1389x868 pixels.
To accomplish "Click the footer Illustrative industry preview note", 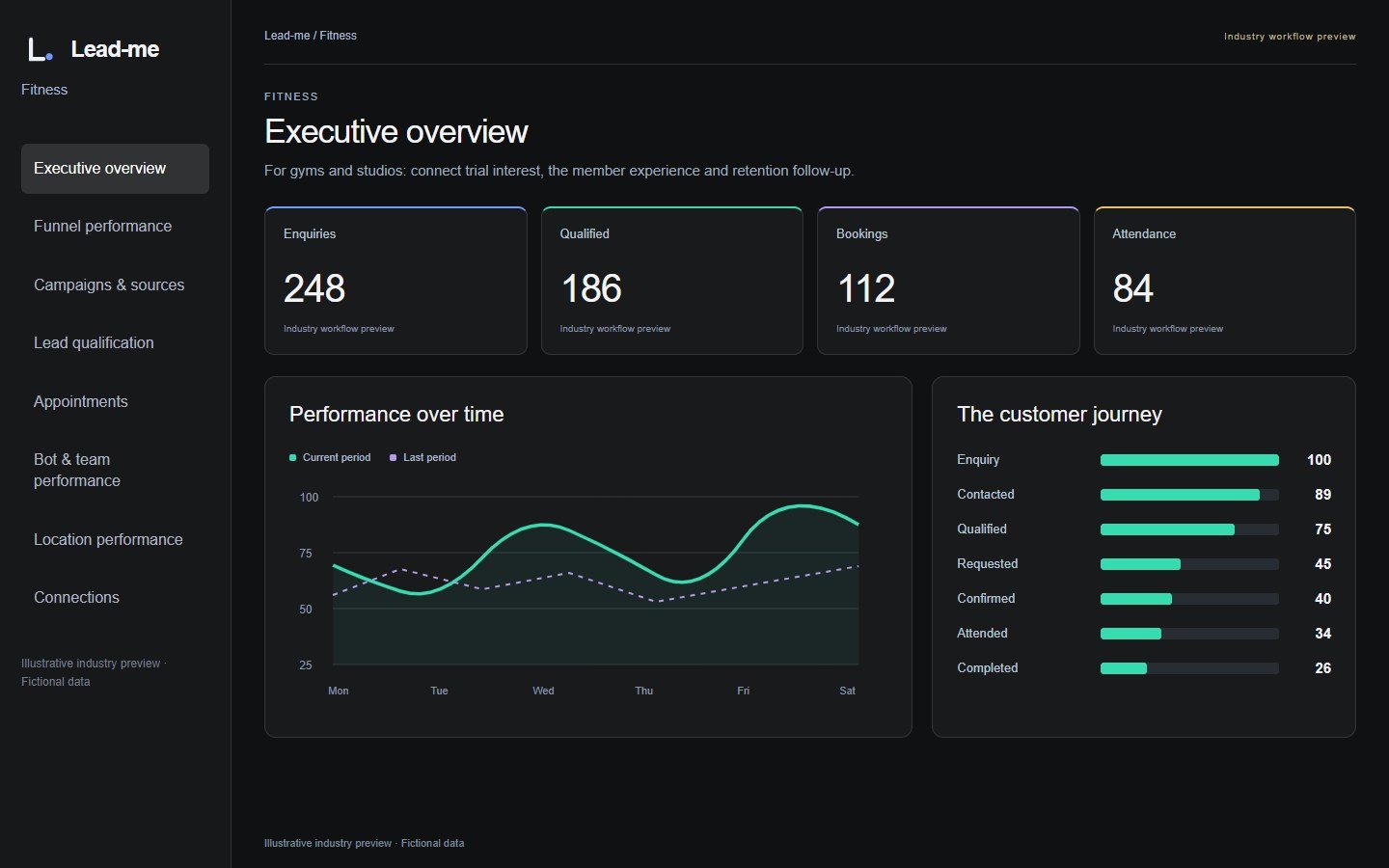I will pos(364,844).
